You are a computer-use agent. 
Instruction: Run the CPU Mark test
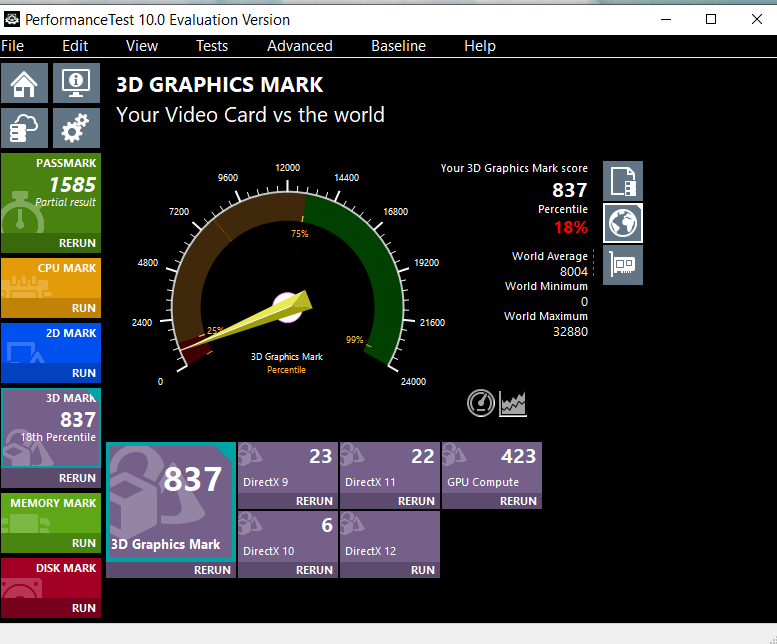click(x=51, y=308)
